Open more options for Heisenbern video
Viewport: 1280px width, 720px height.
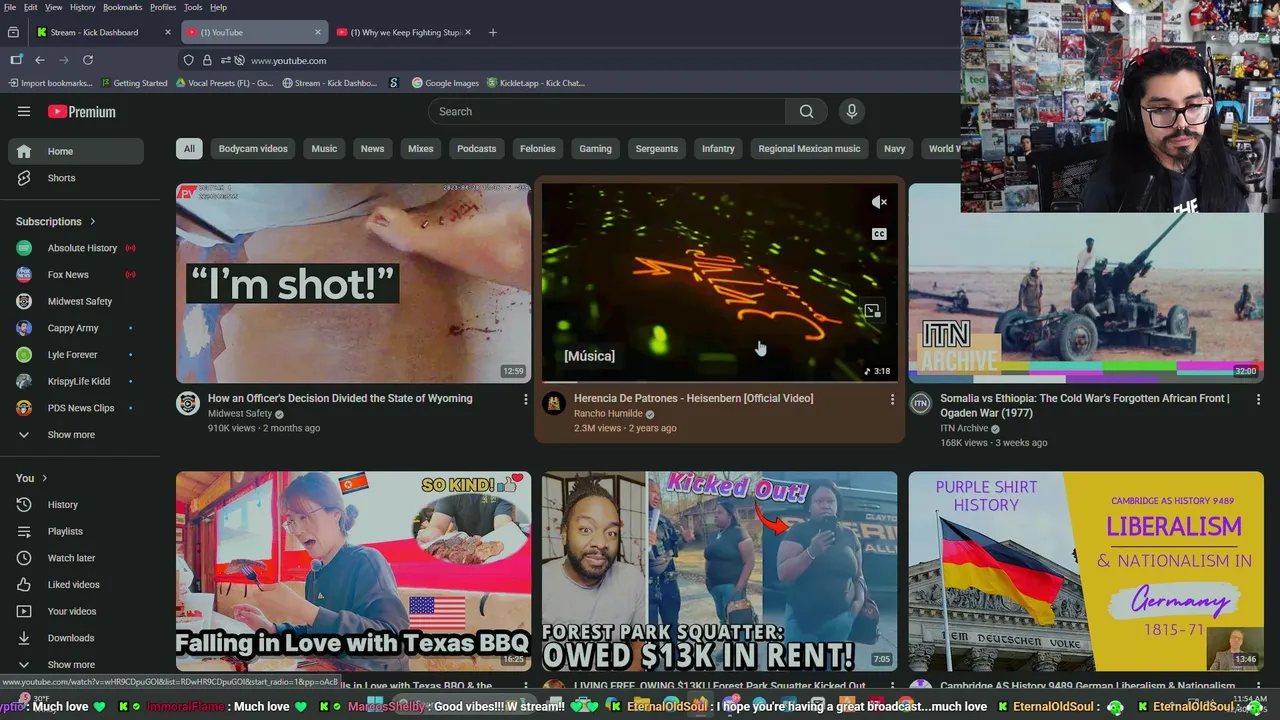click(x=892, y=399)
